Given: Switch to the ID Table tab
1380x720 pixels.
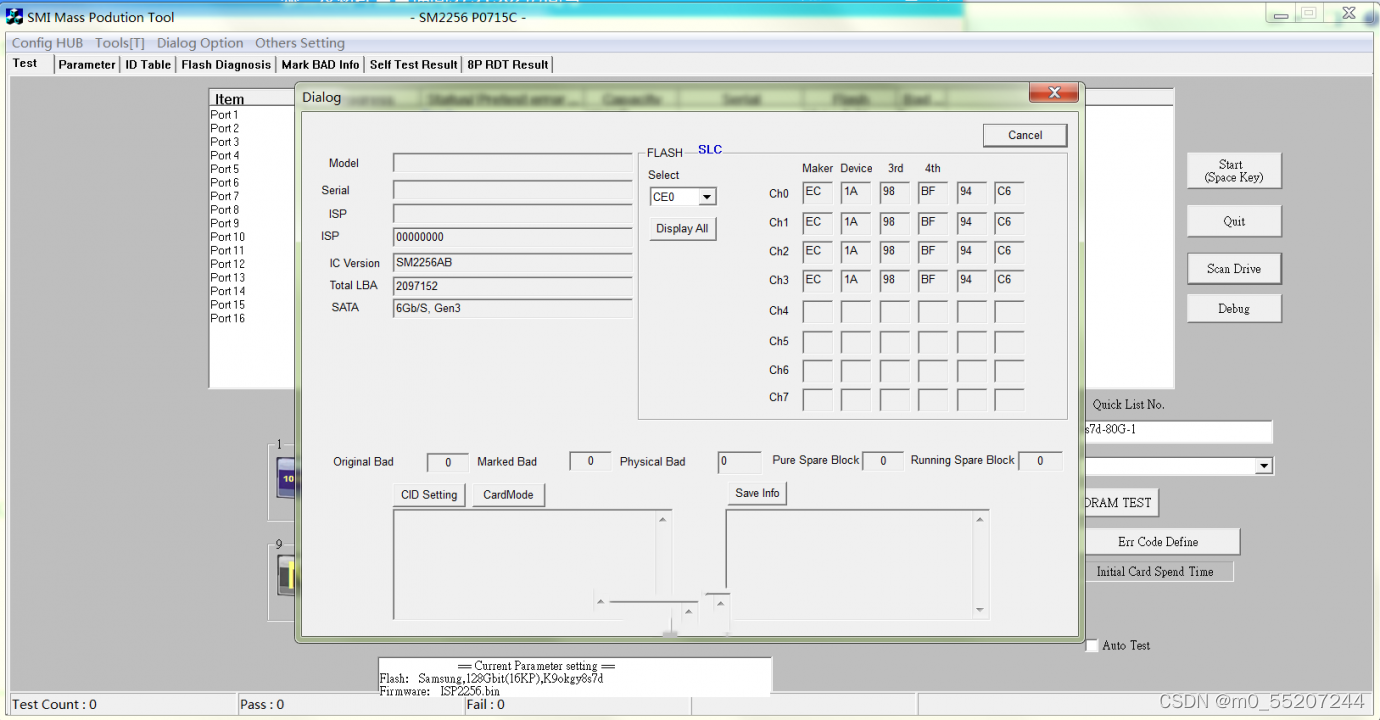Looking at the screenshot, I should tap(148, 64).
